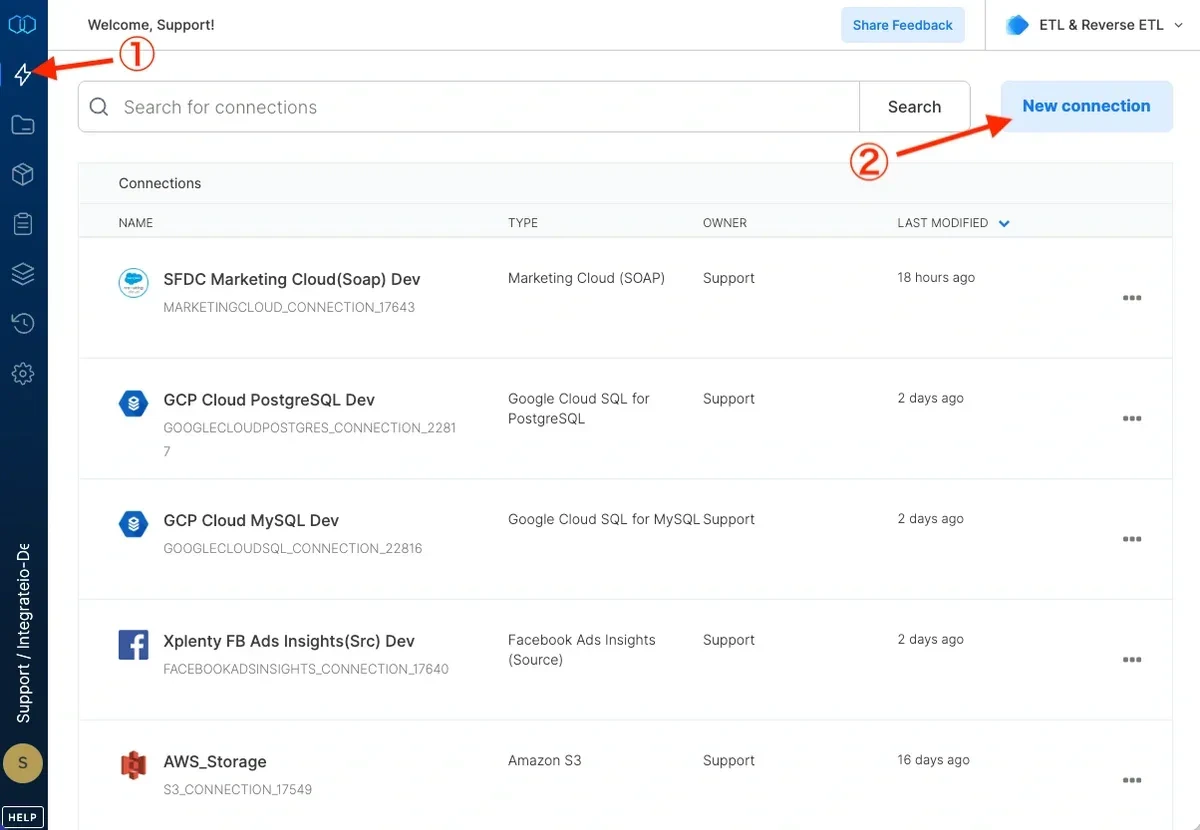1200x830 pixels.
Task: Open Settings gear in the sidebar
Action: pyautogui.click(x=22, y=374)
